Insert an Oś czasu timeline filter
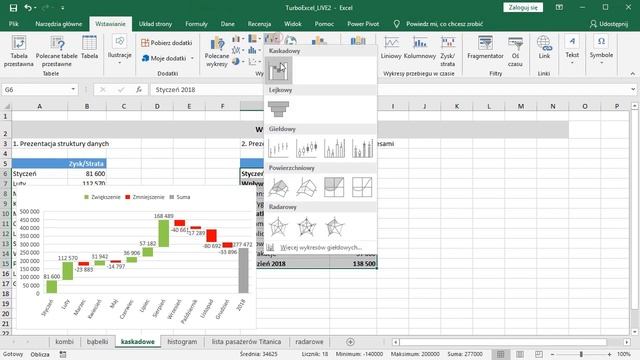 (x=516, y=51)
